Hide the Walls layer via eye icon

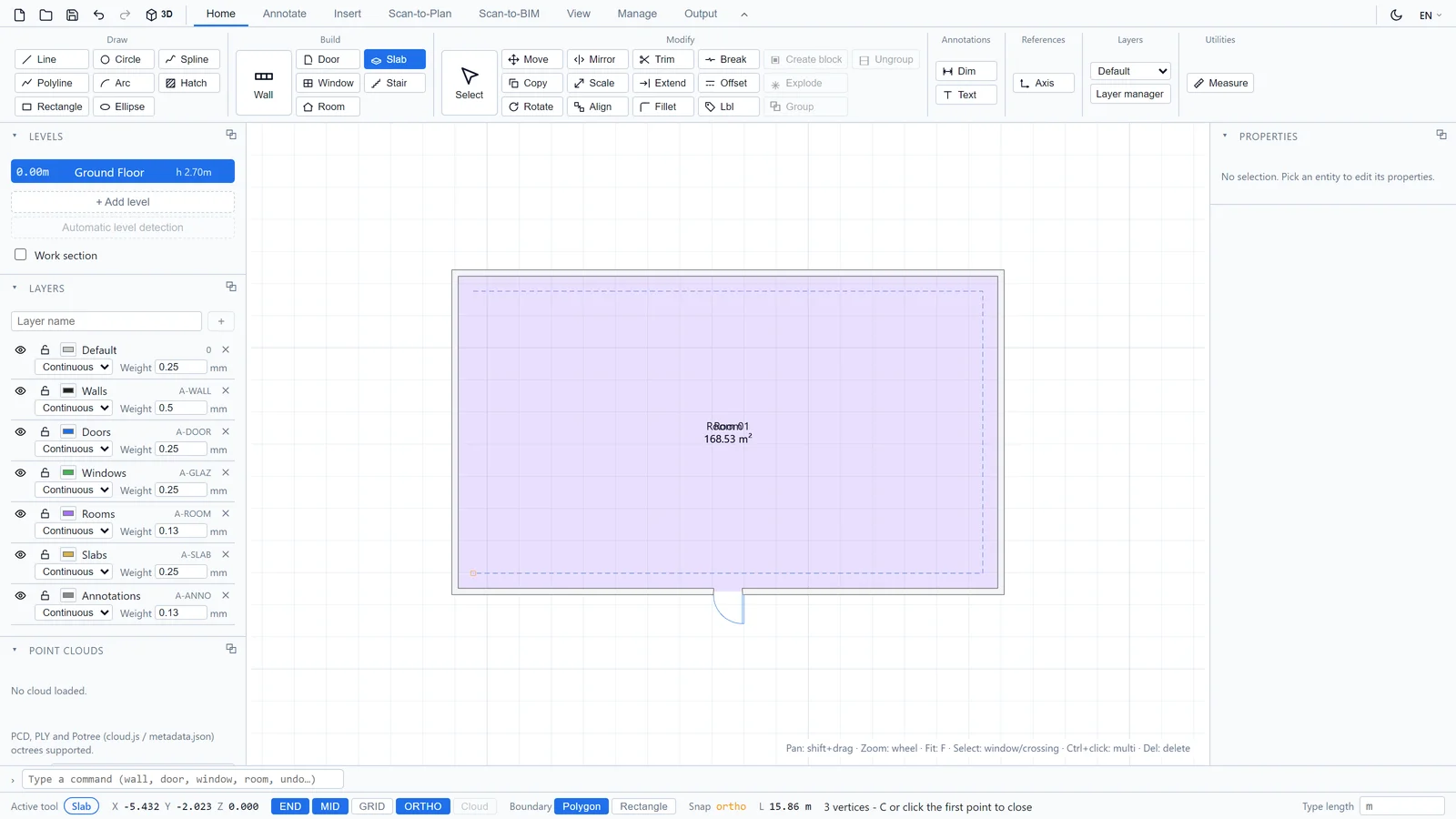(x=20, y=390)
